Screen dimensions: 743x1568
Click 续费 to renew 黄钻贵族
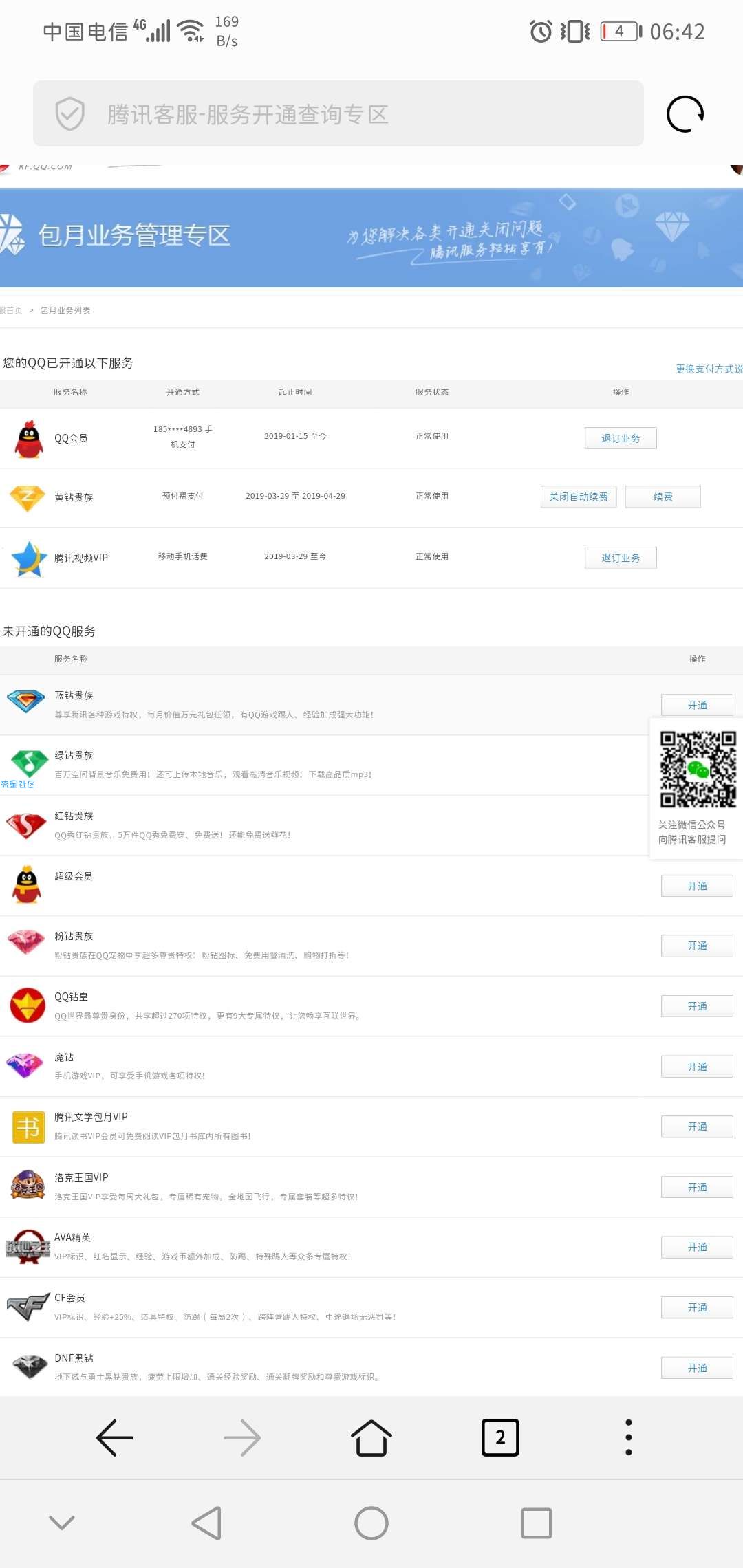tap(663, 497)
